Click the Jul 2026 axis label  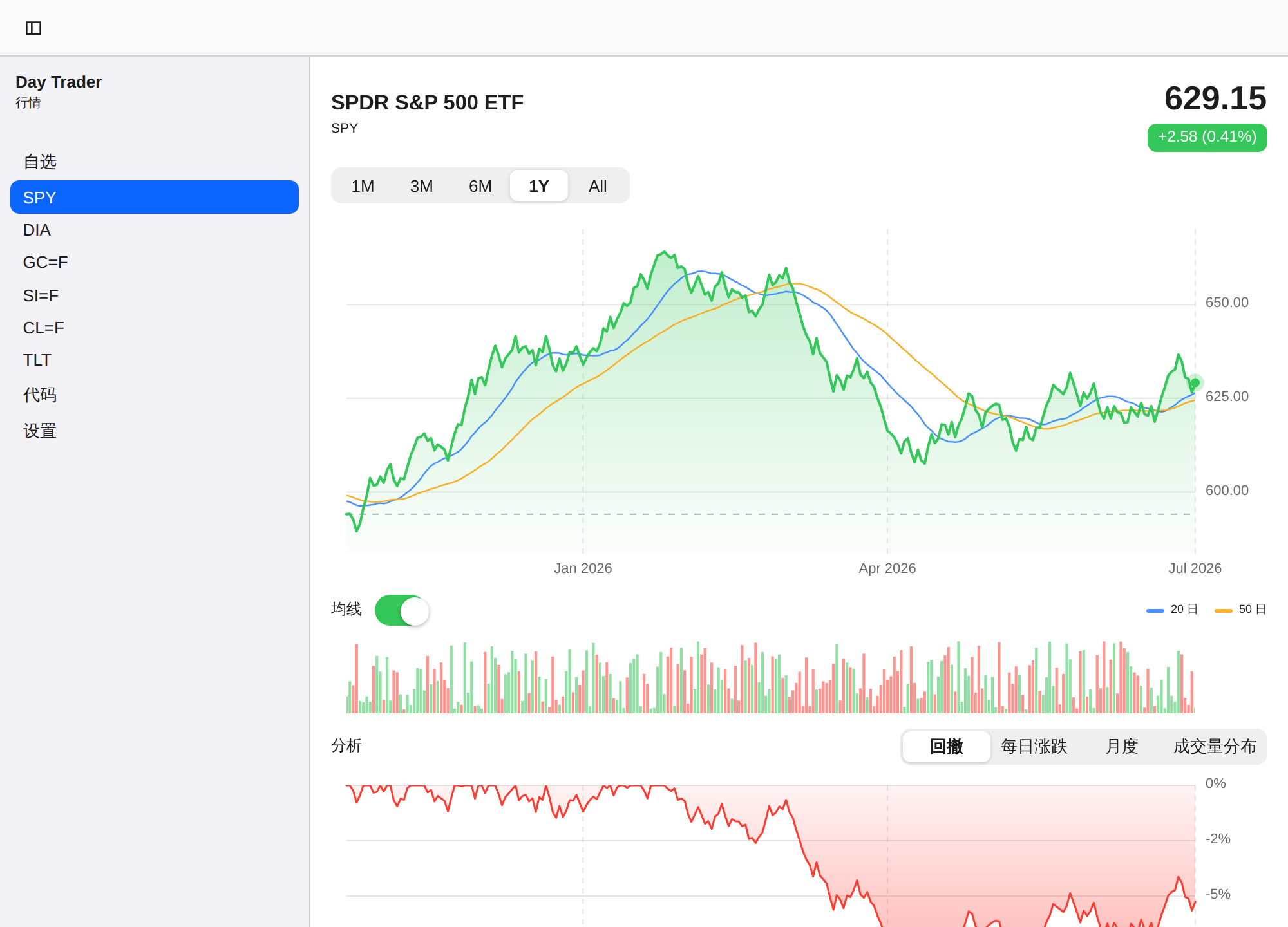tap(1195, 568)
